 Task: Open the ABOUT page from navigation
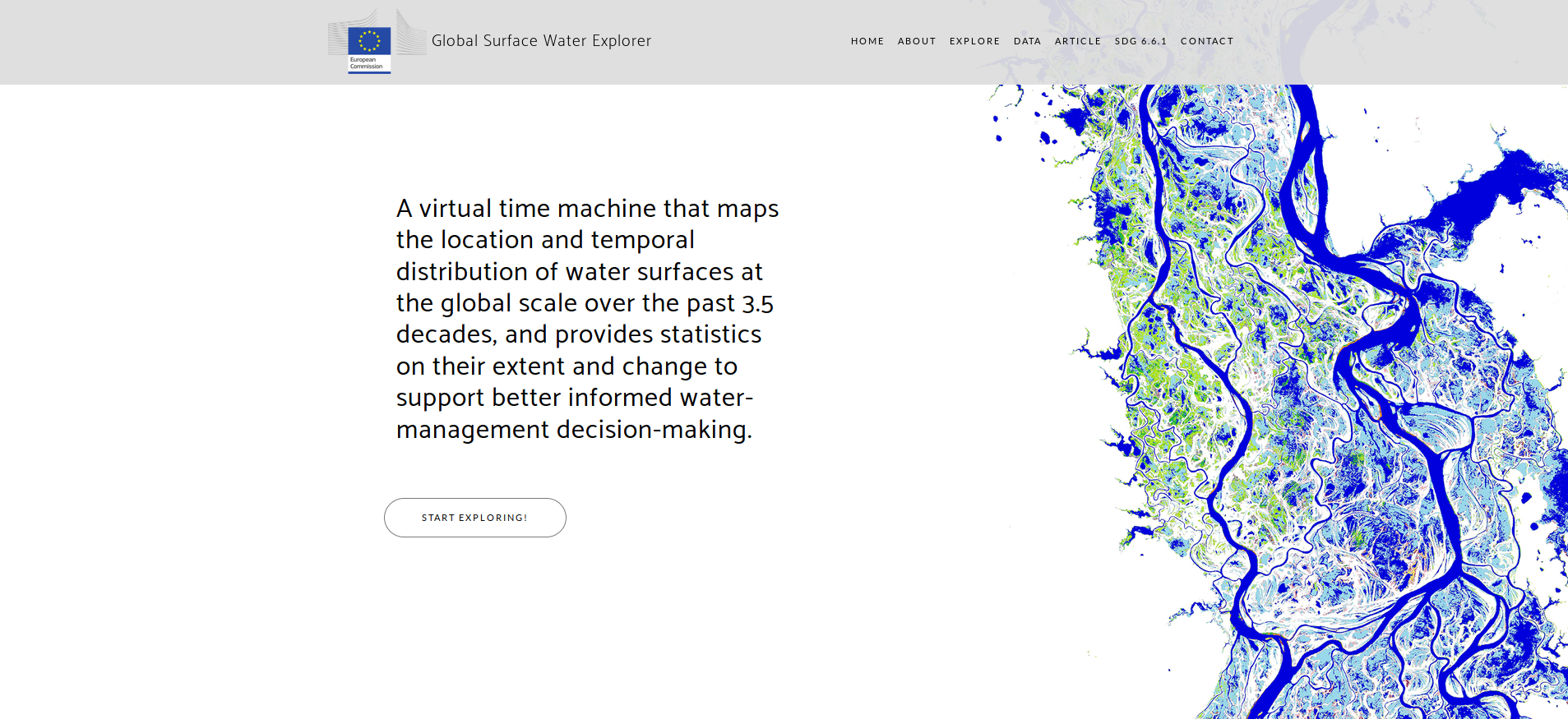point(916,41)
